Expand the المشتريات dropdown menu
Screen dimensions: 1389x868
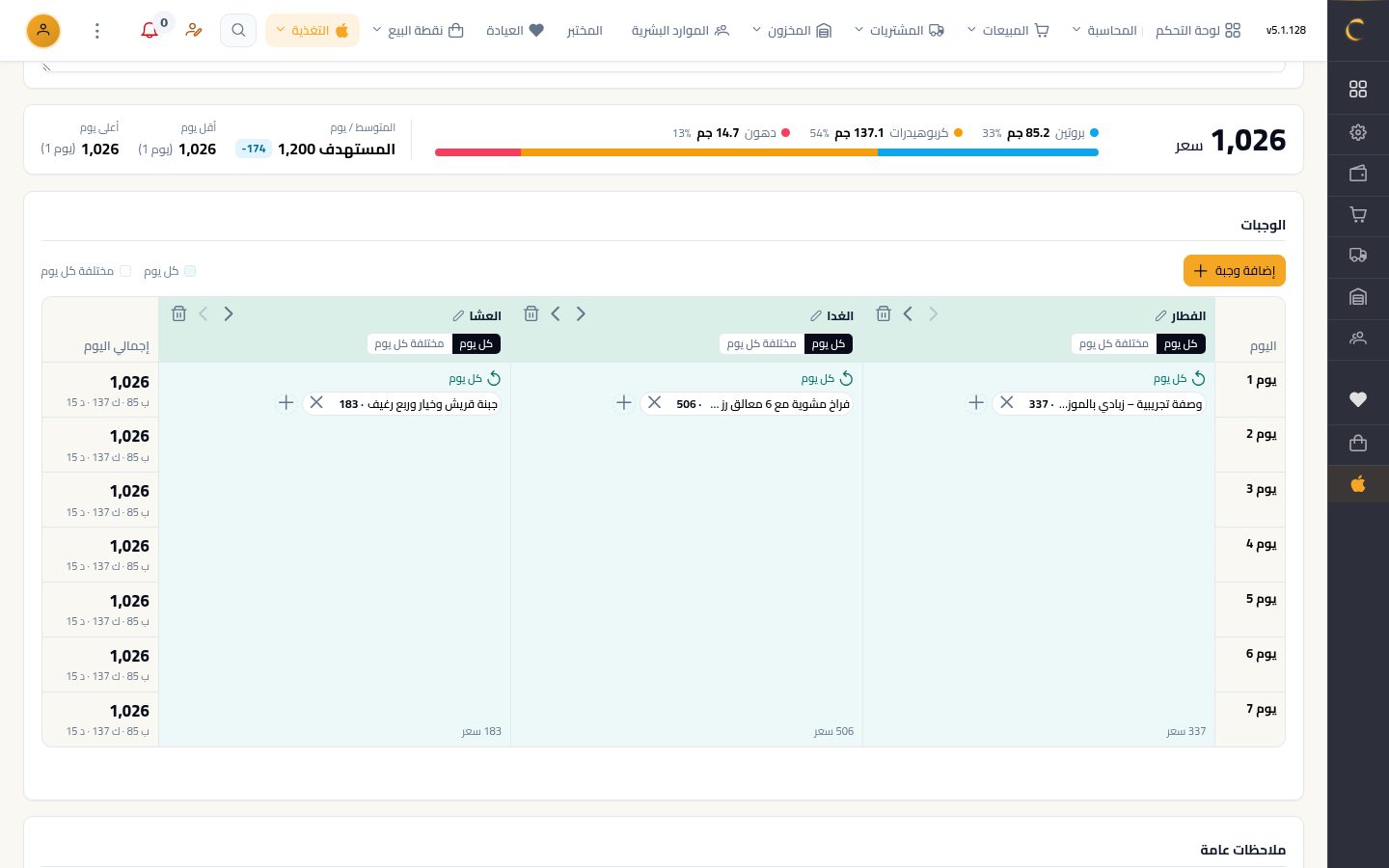(899, 31)
